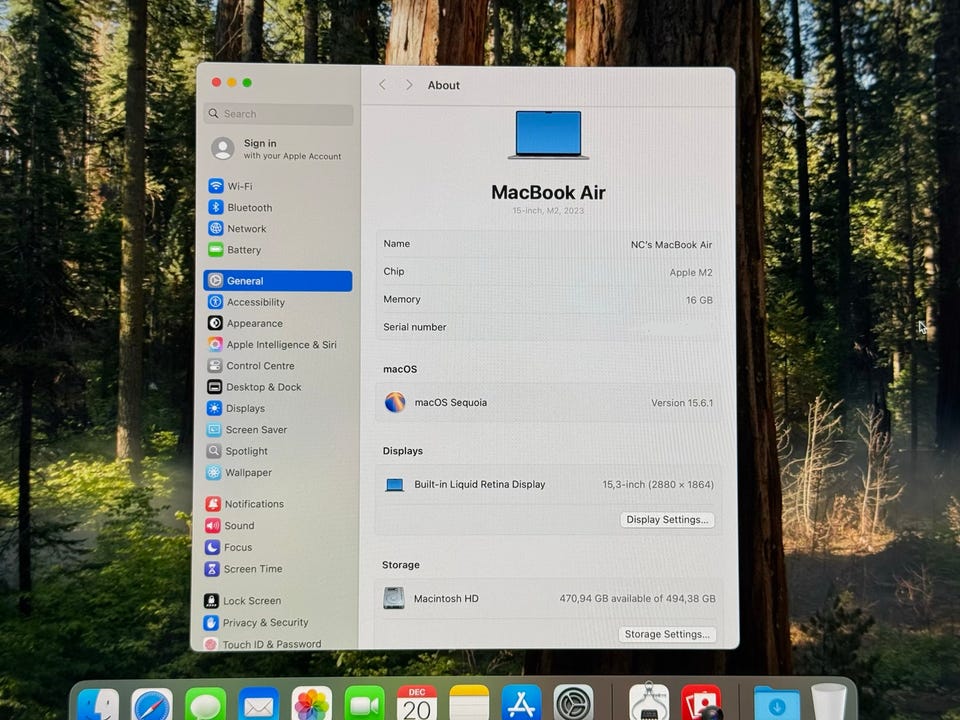
Task: Go forward using the right chevron
Action: (409, 85)
